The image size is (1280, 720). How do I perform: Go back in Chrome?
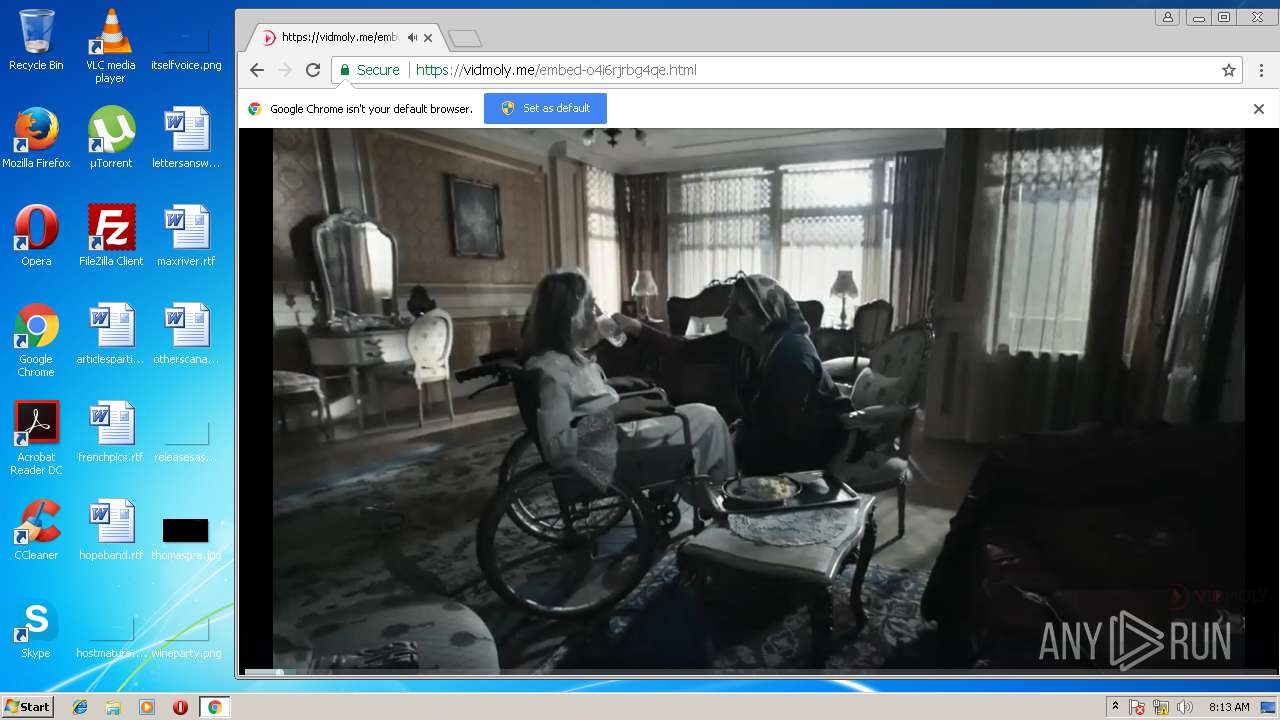[x=257, y=70]
